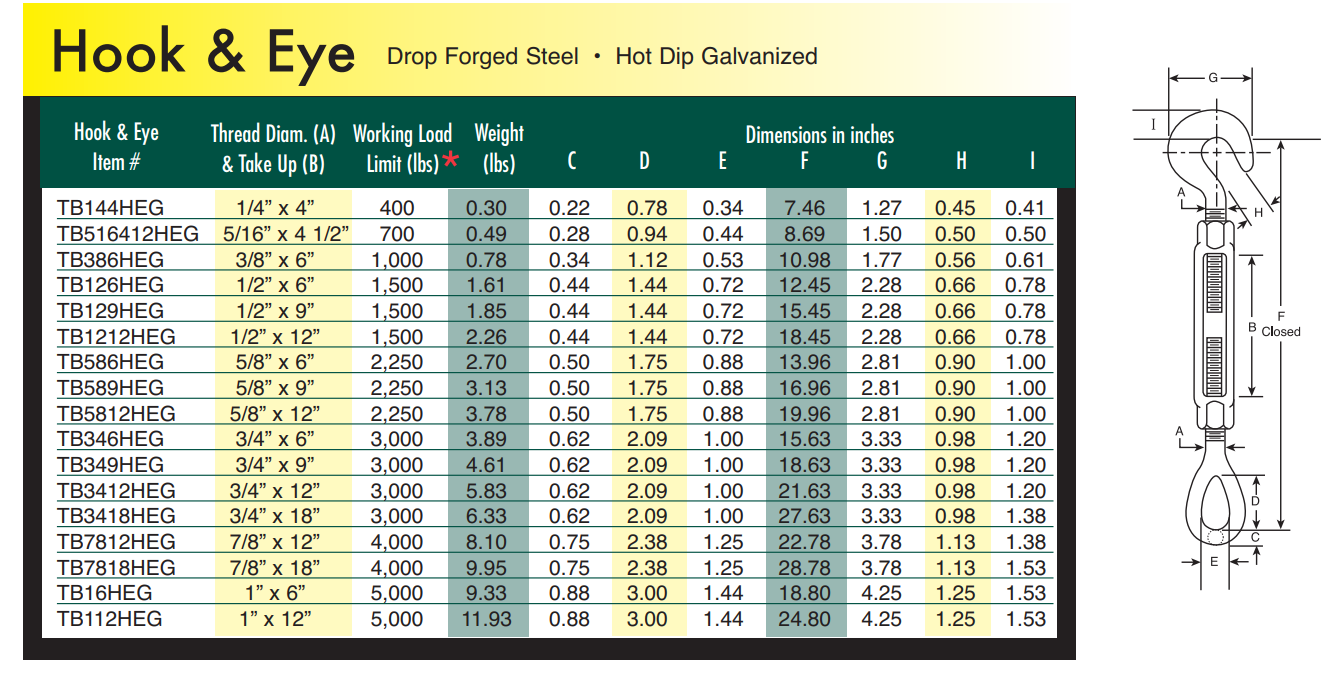Click the G dimension label above the hook
This screenshot has height=676, width=1333.
click(x=1212, y=77)
